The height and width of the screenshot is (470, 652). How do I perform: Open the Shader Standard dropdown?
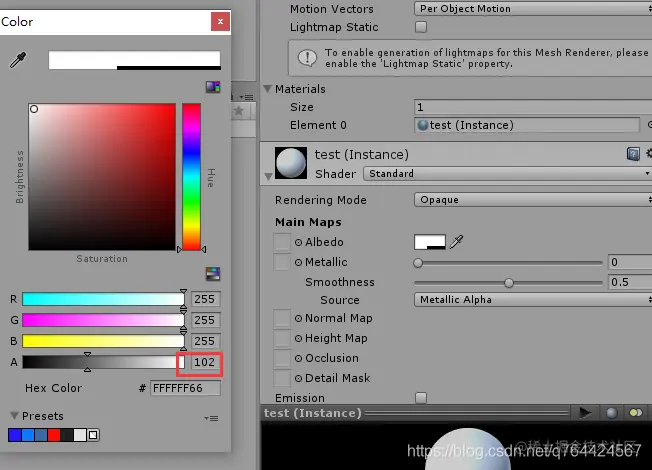tap(507, 173)
